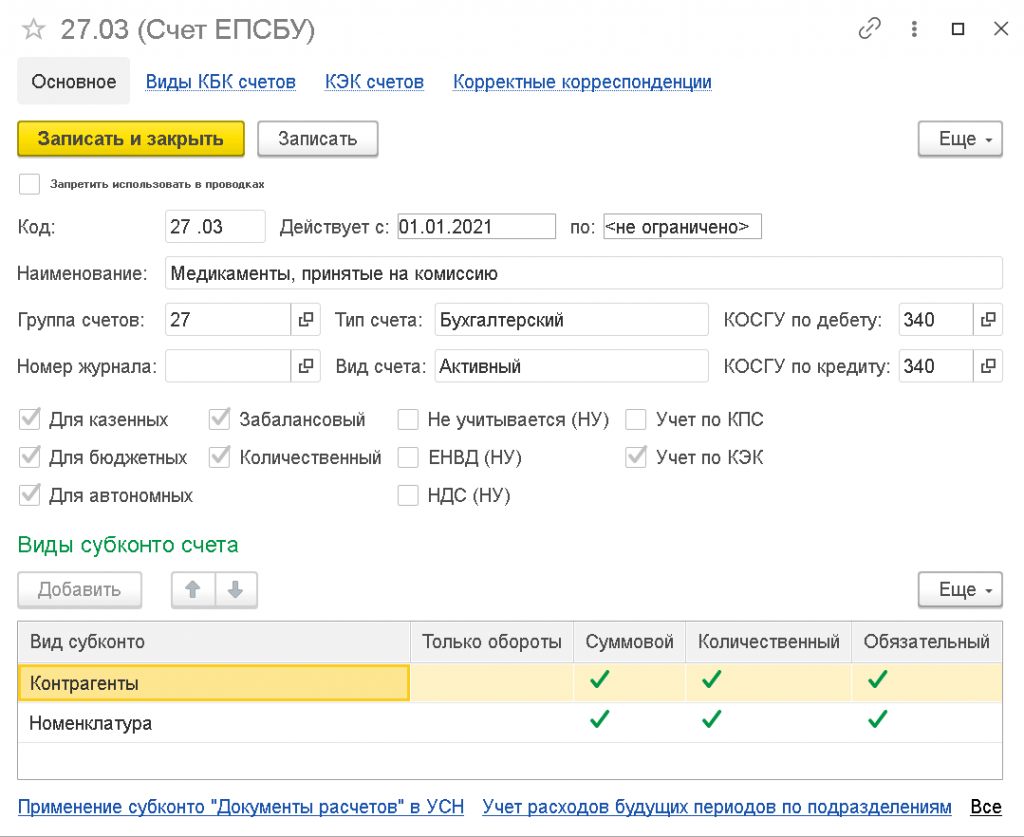Open the КОСГУ по кредиту selection icon
Screen dimensions: 1024x837
pyautogui.click(x=988, y=366)
